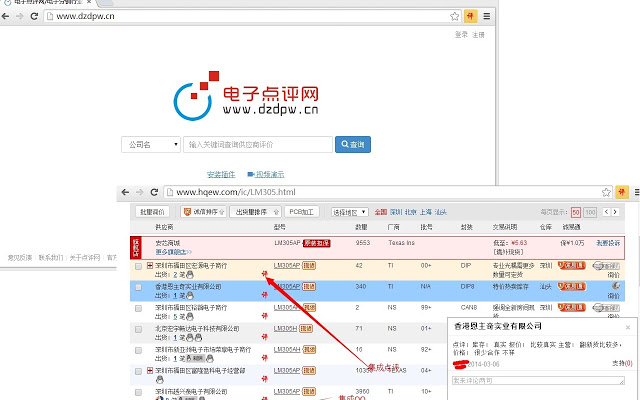Image resolution: width=640 pixels, height=400 pixels.
Task: Open the 评 extension icon in dzdpw.cn toolbar
Action: pos(471,16)
